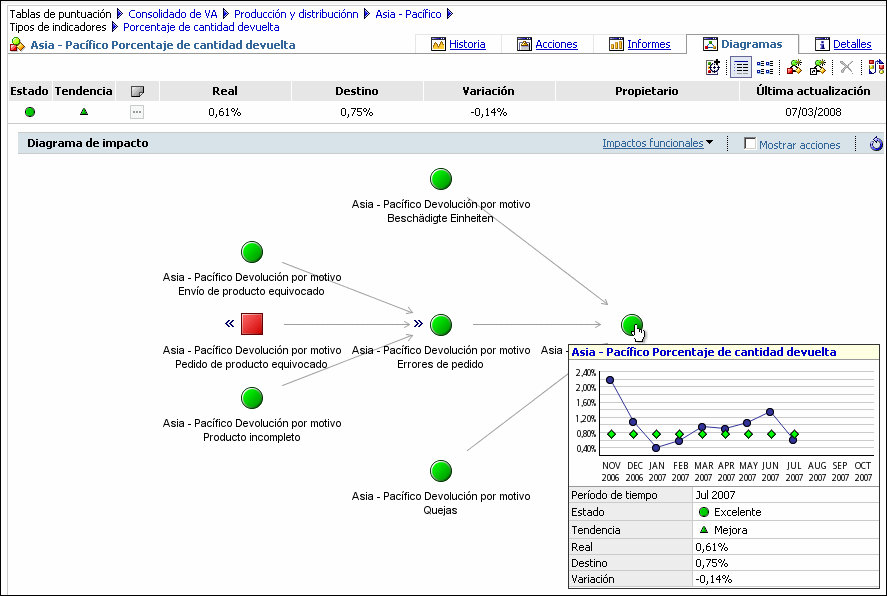Click the ellipsis button in the indicator row
Viewport: 887px width, 596px height.
[137, 112]
